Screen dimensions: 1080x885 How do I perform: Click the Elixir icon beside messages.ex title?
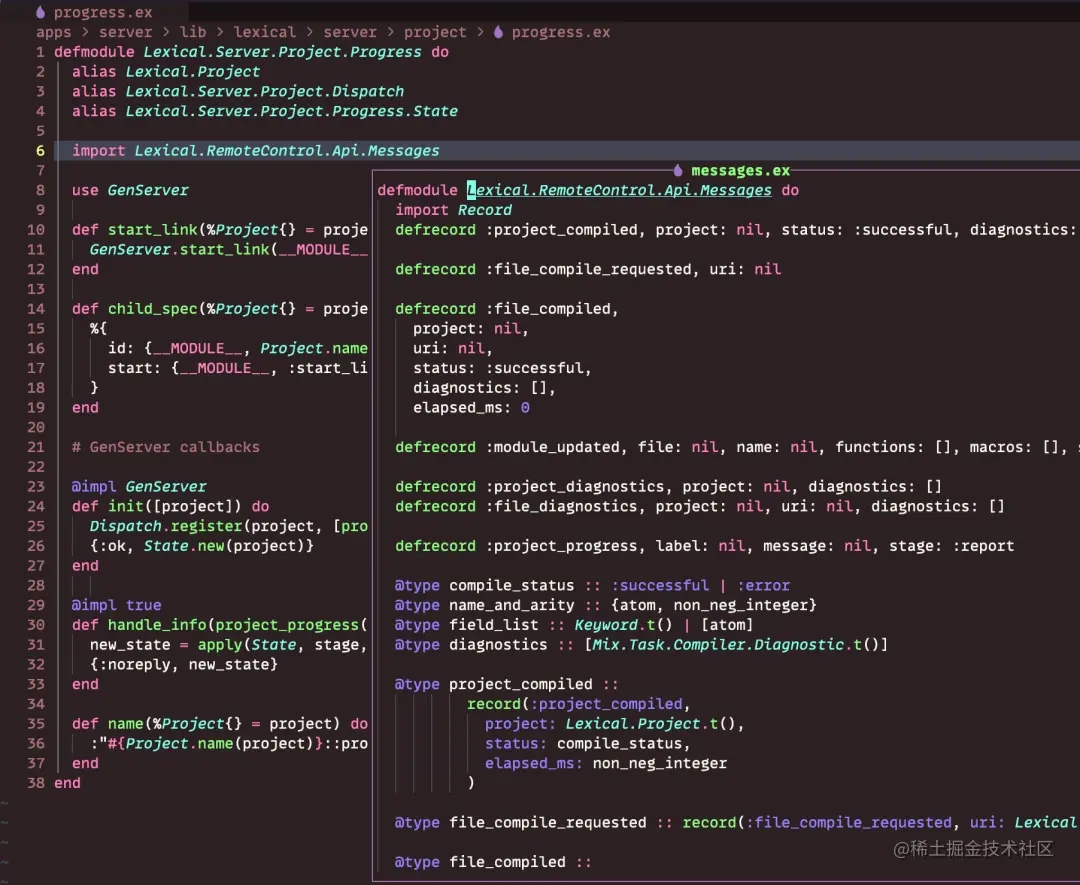[678, 170]
